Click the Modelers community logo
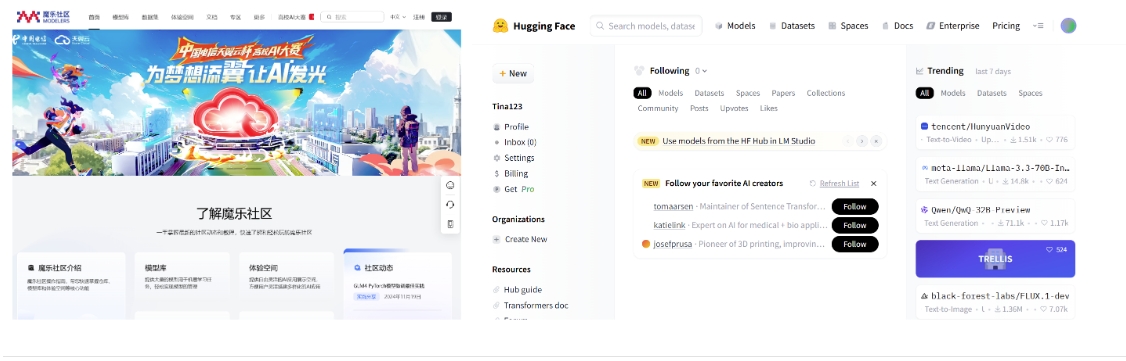 tap(43, 17)
